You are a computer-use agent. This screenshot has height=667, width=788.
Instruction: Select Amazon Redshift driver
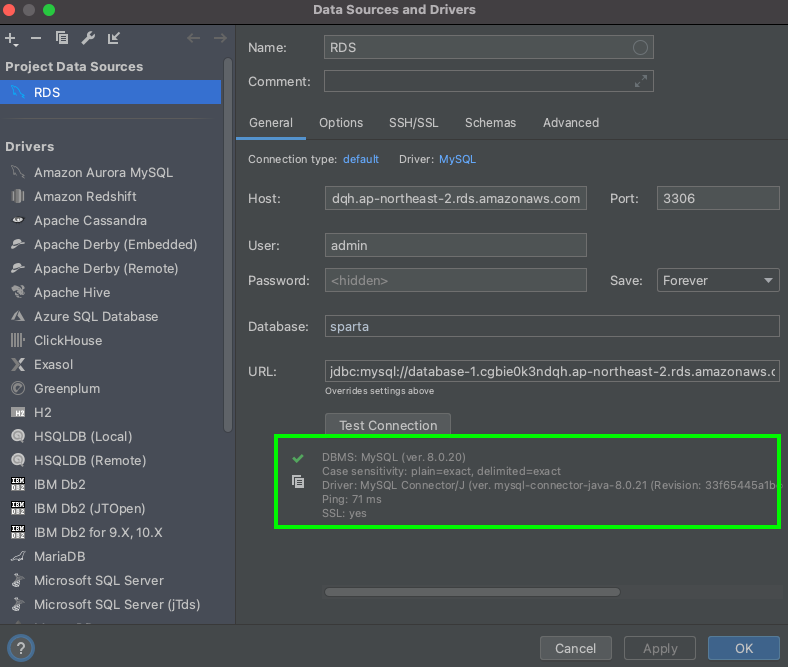[111, 197]
